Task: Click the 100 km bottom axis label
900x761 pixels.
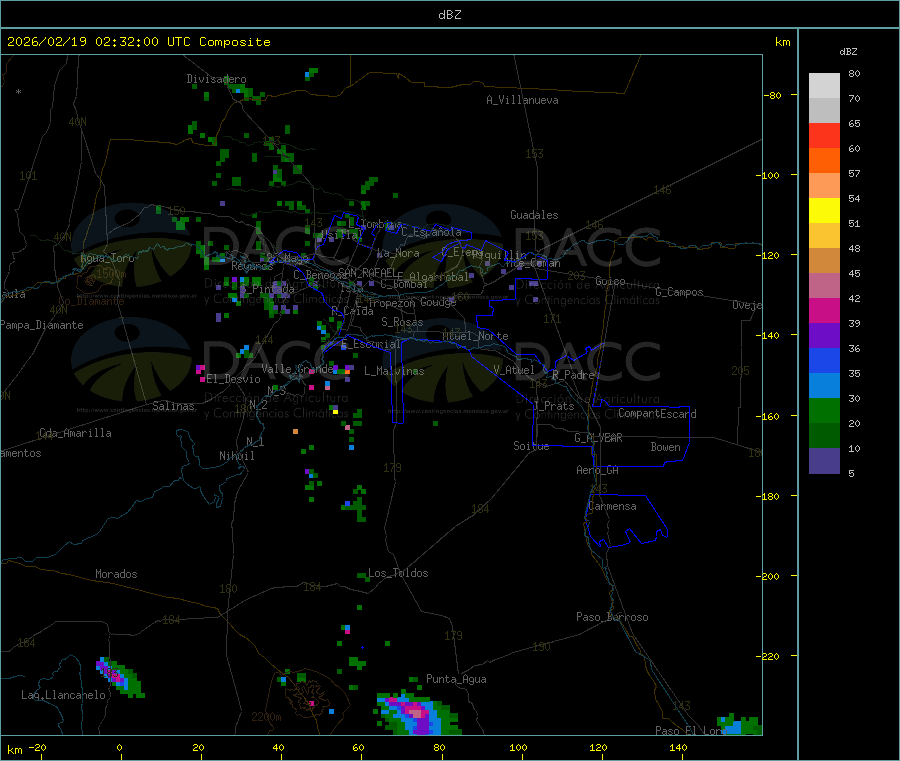Action: (518, 747)
